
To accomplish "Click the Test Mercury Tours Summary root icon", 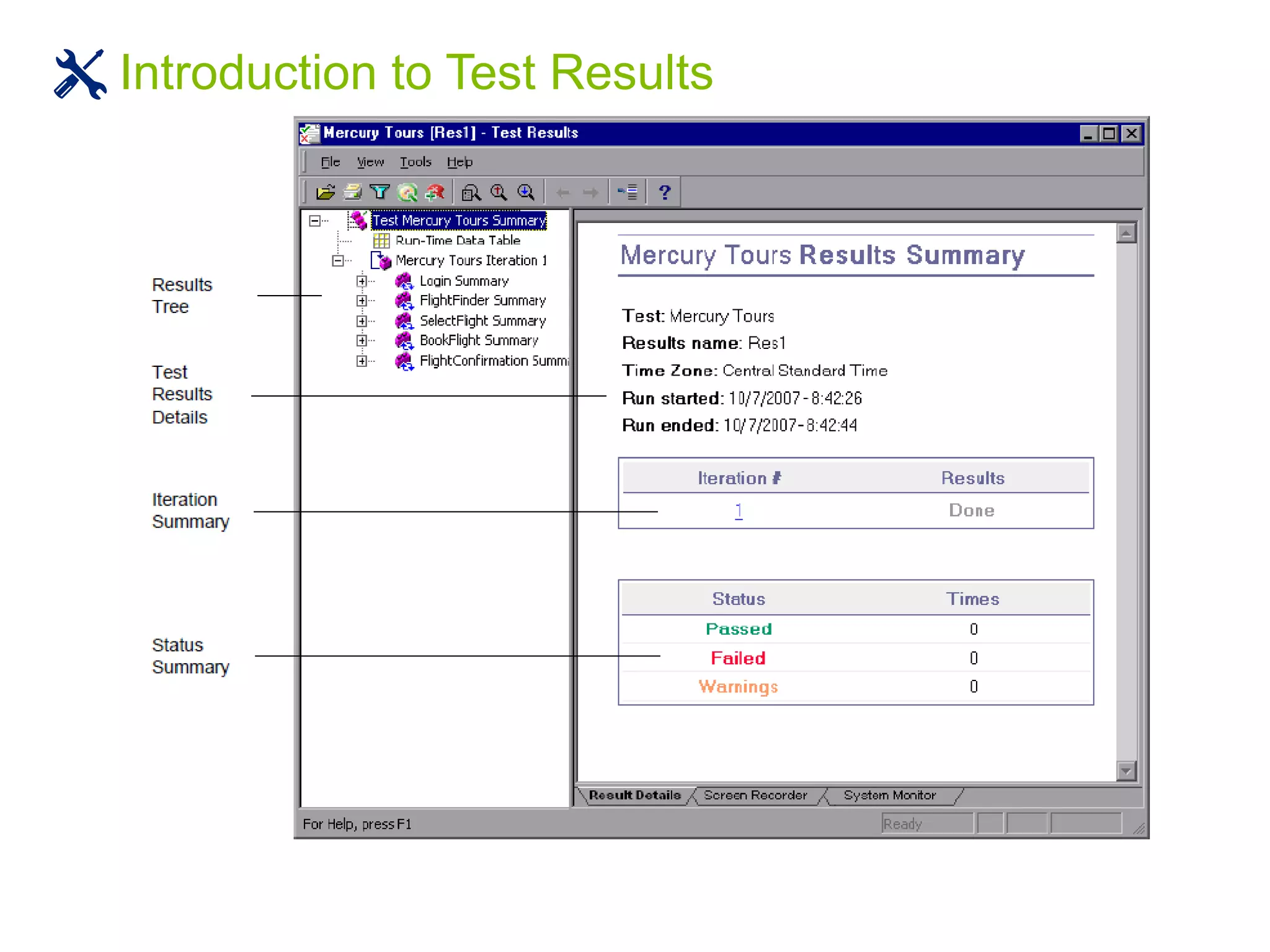I will (x=358, y=220).
